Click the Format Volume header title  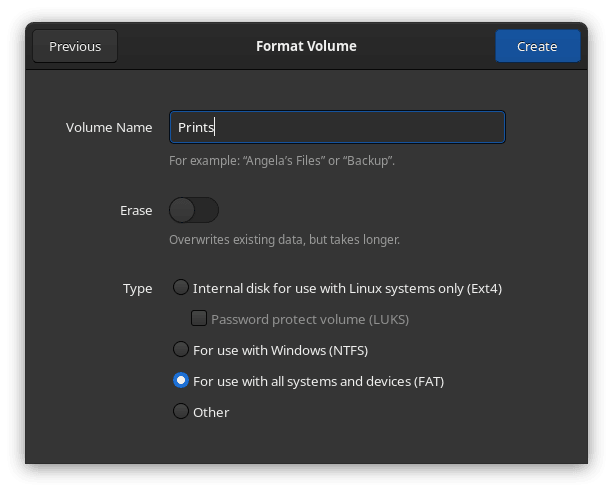coord(306,46)
